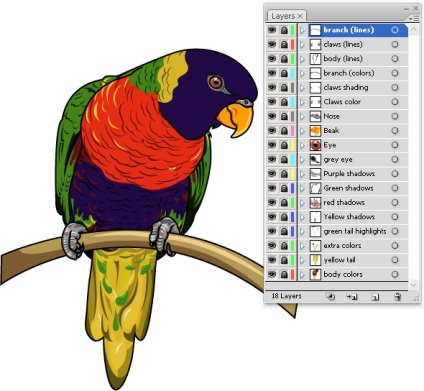
Task: Close the Layers tab
Action: (300, 16)
